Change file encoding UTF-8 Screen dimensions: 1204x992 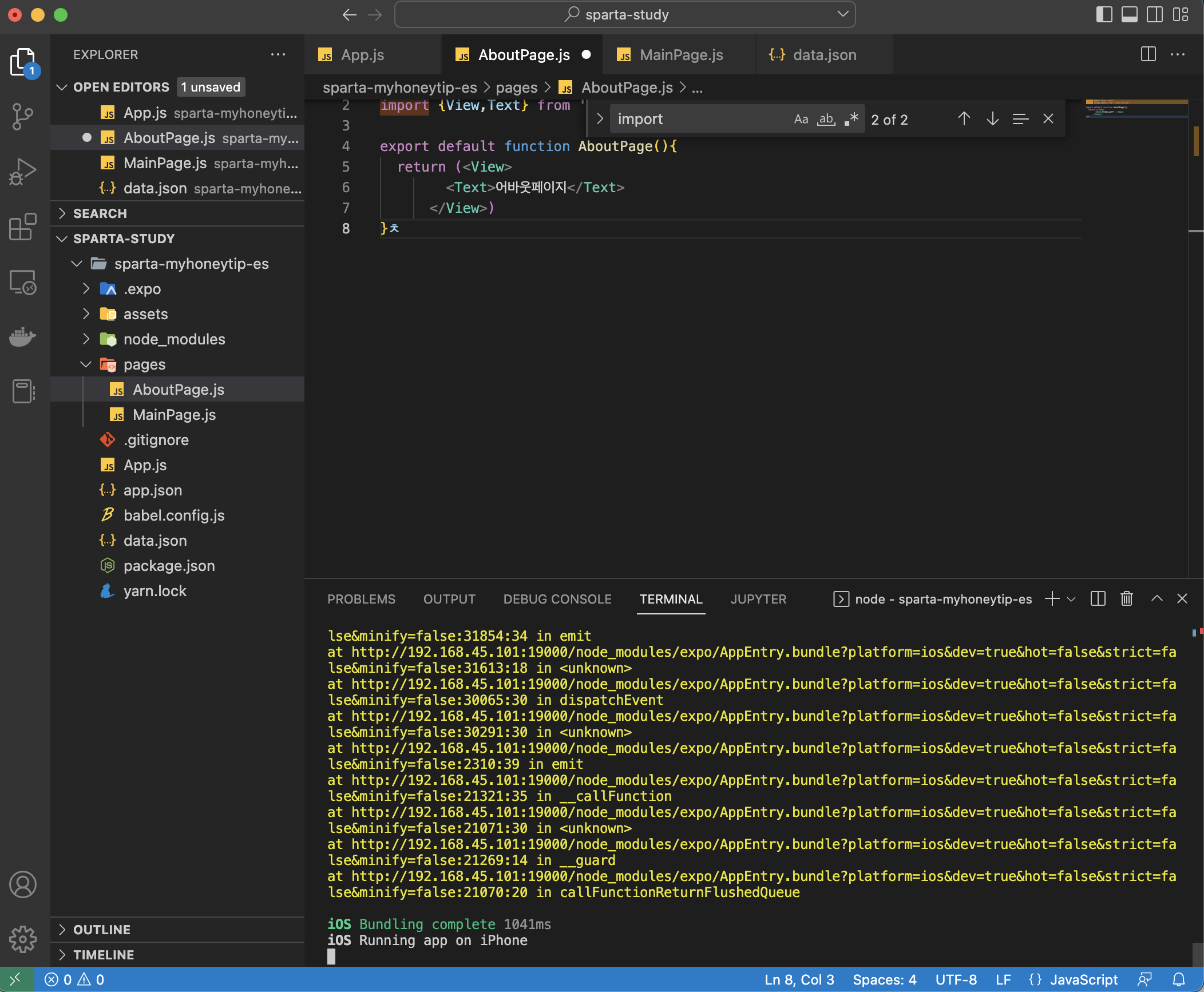click(x=956, y=979)
